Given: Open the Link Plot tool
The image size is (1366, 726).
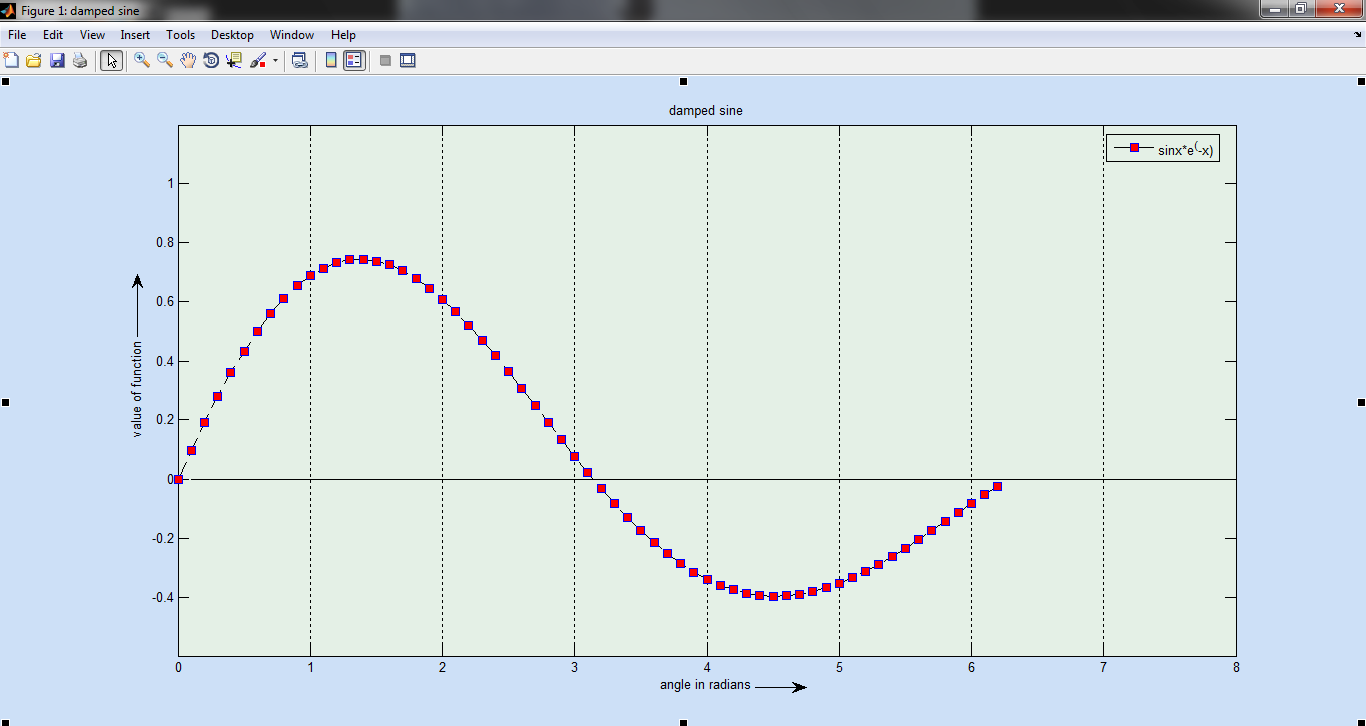Looking at the screenshot, I should point(298,60).
